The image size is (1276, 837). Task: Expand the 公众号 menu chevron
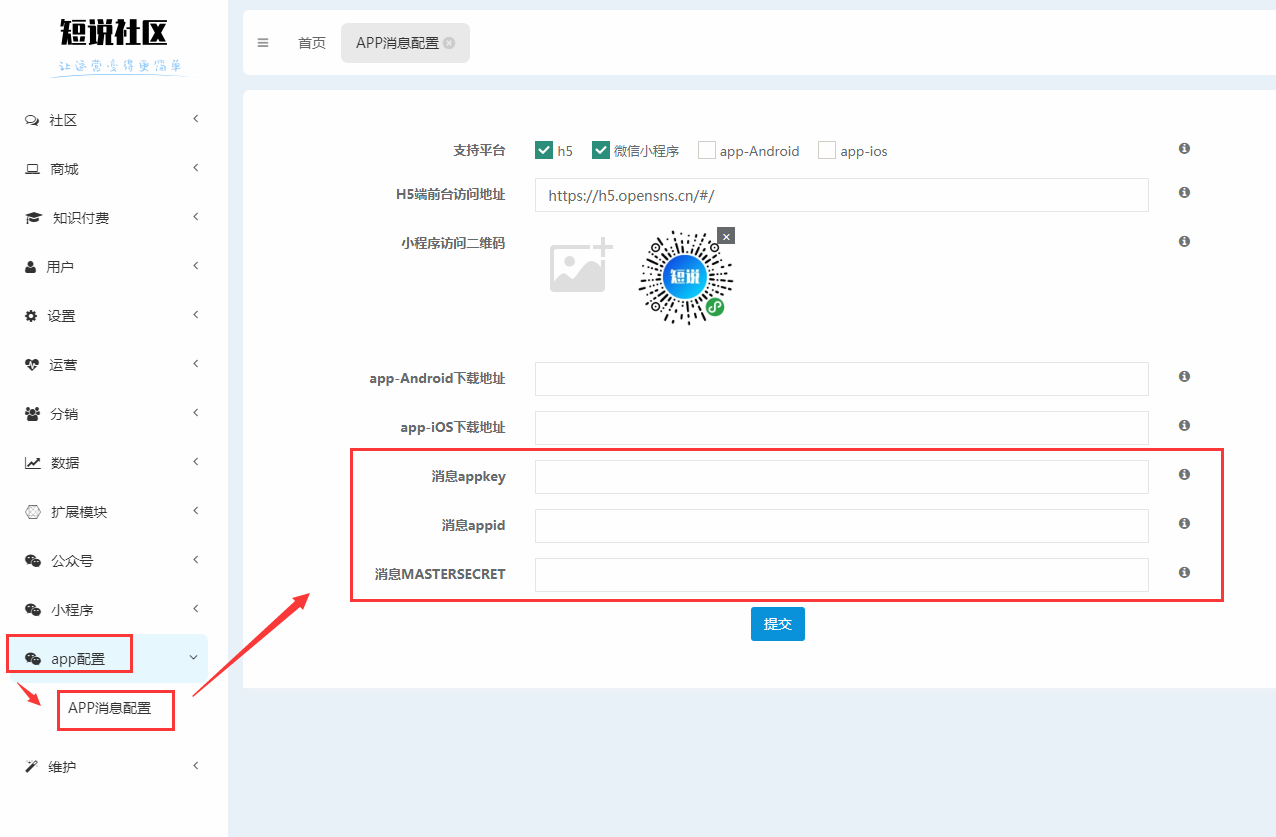click(196, 560)
